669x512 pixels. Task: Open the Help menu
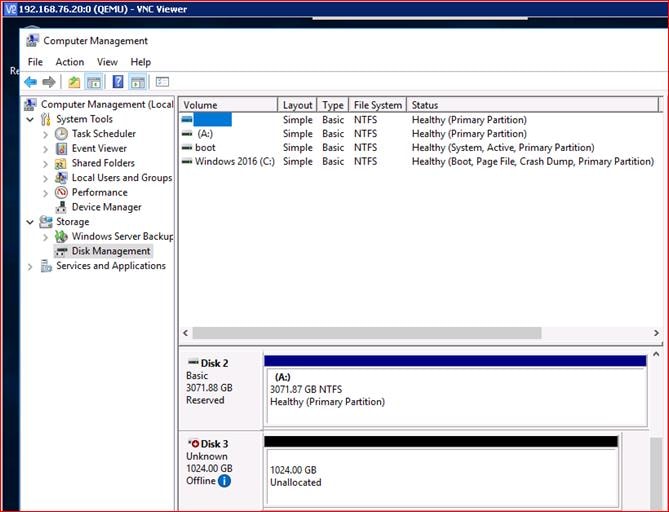click(x=140, y=62)
